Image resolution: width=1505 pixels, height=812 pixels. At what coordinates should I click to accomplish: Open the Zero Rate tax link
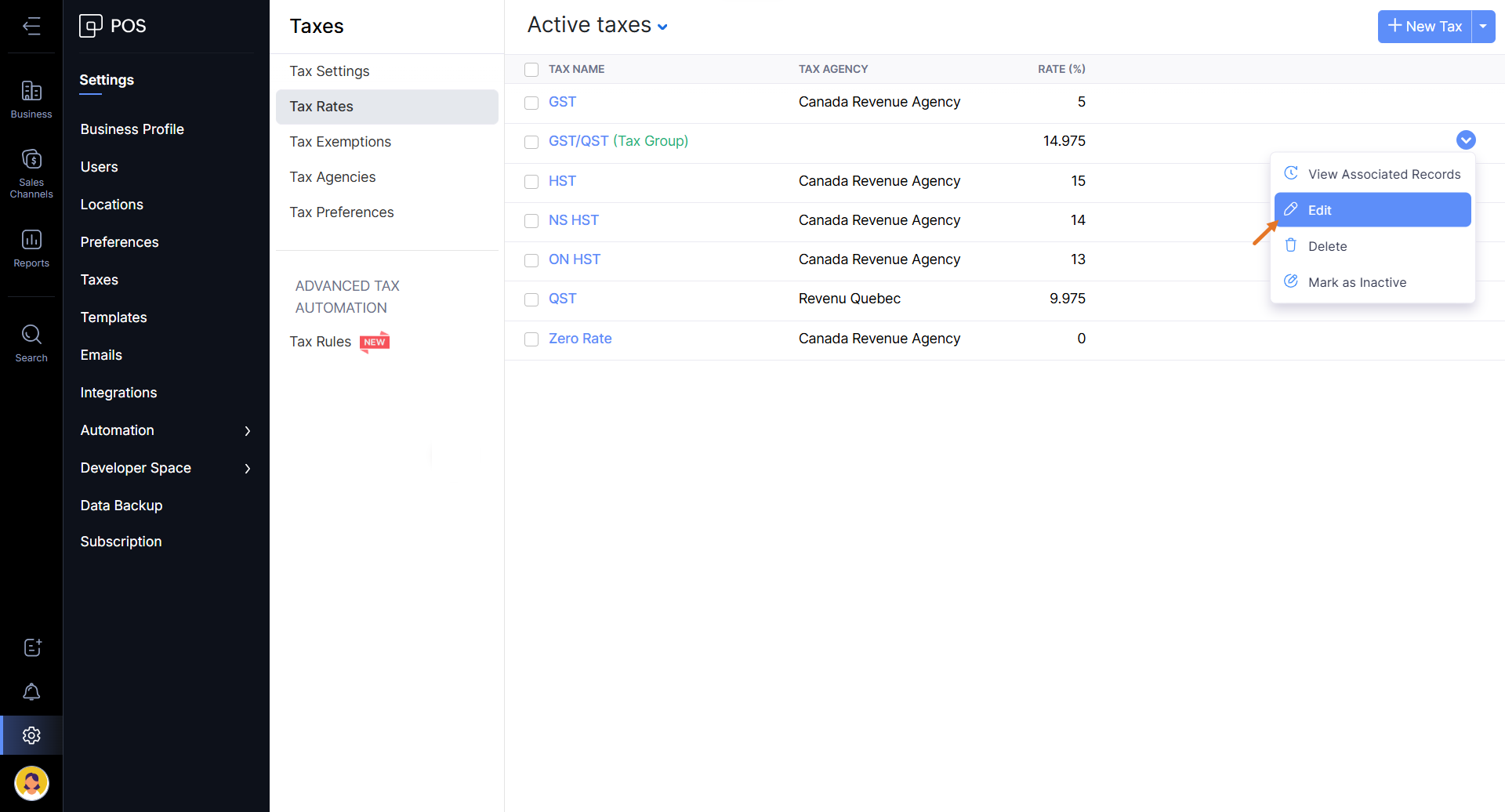point(580,339)
